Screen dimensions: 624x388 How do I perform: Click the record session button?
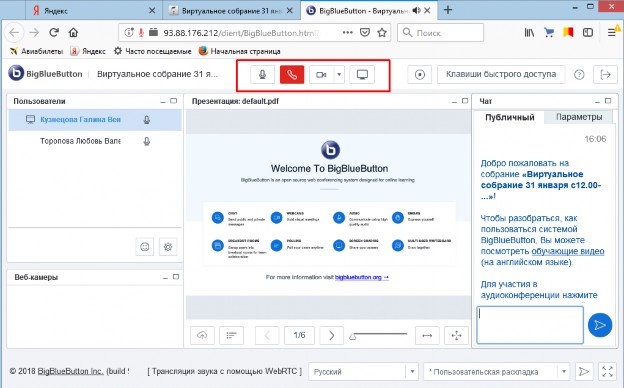(x=420, y=75)
